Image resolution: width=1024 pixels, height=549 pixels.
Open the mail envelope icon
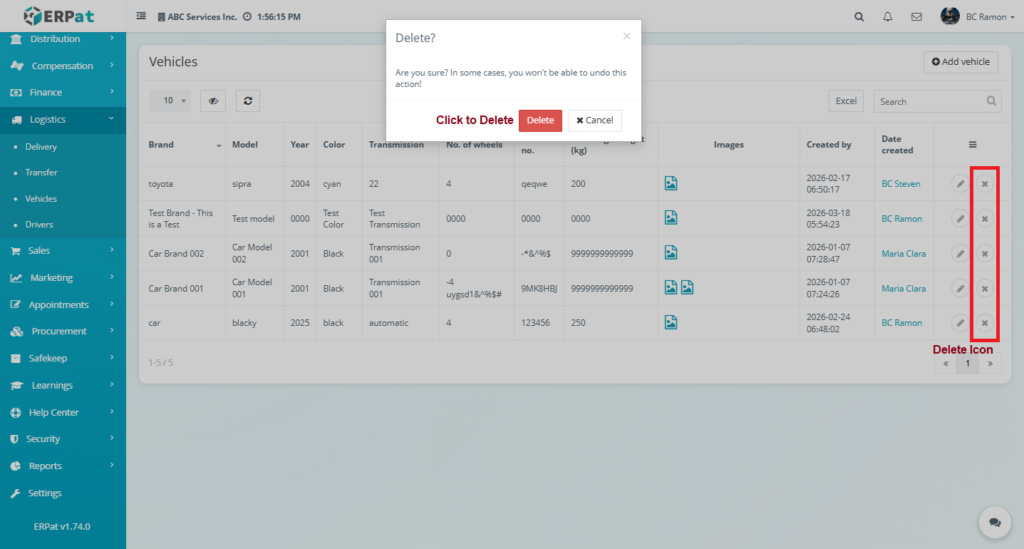tap(916, 17)
